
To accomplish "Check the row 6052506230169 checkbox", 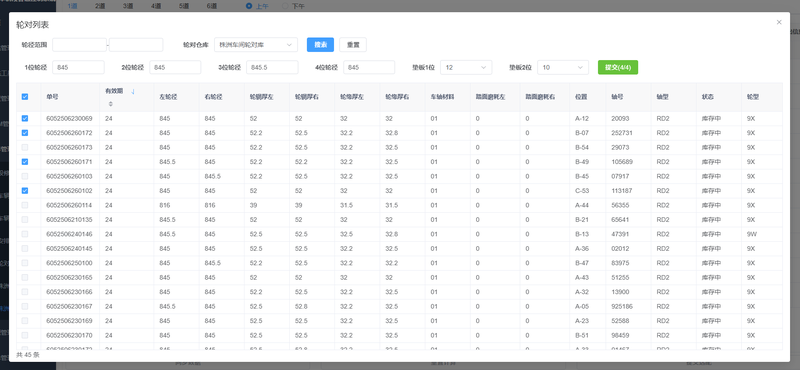I will (25, 321).
